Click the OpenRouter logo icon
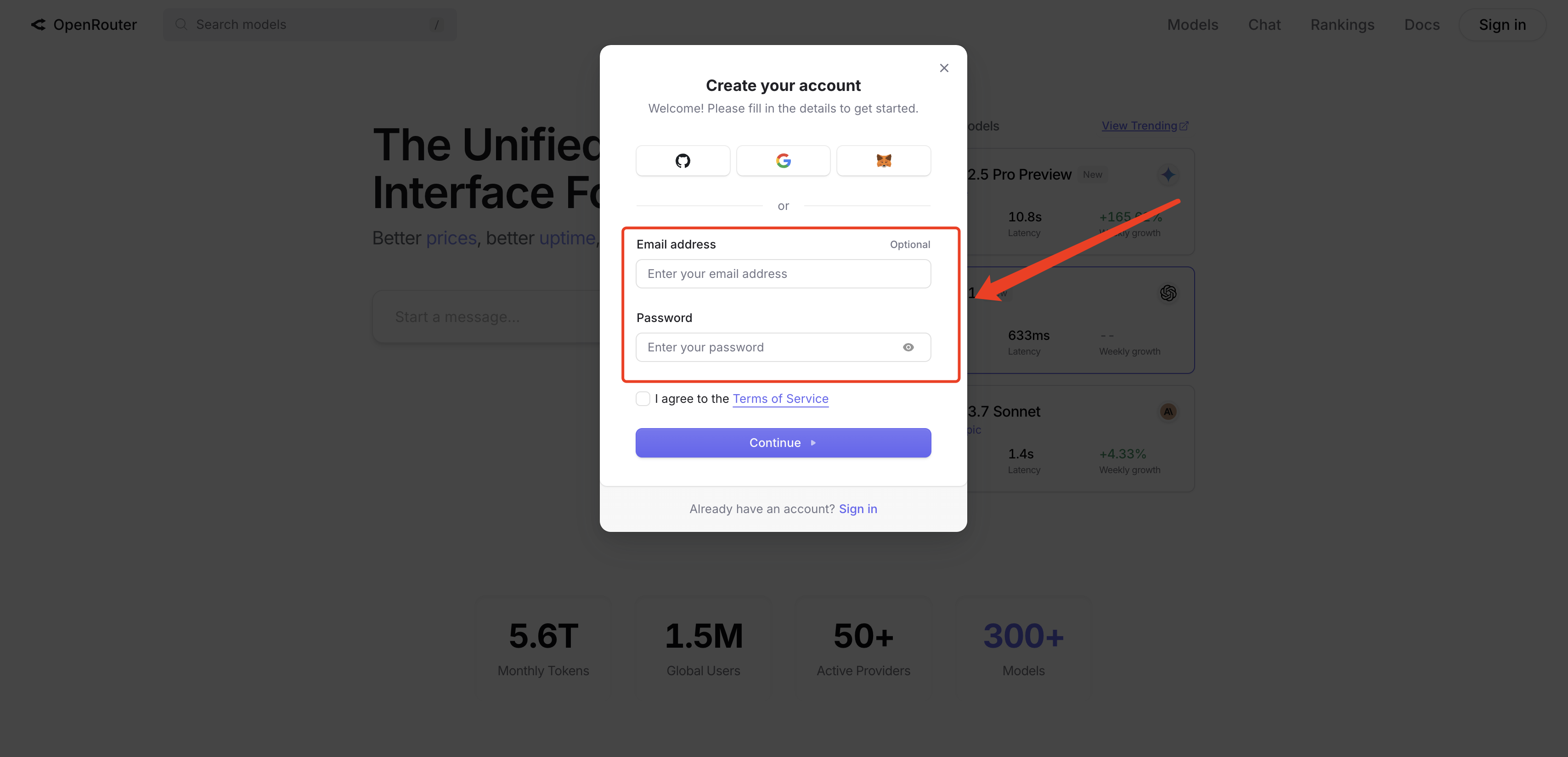The width and height of the screenshot is (1568, 757). pos(38,25)
